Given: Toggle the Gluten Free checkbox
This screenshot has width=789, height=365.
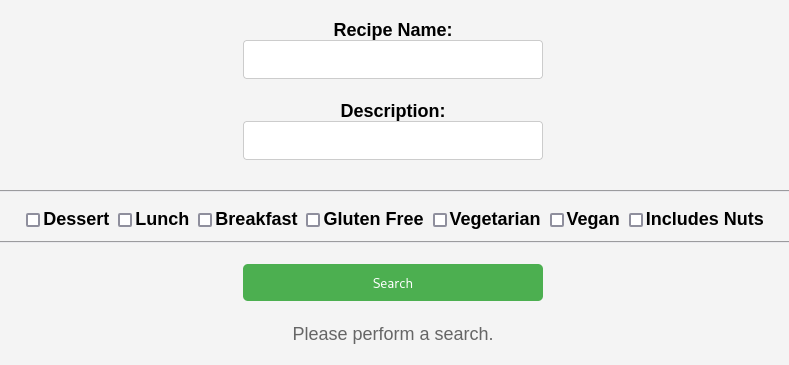Looking at the screenshot, I should [x=313, y=220].
